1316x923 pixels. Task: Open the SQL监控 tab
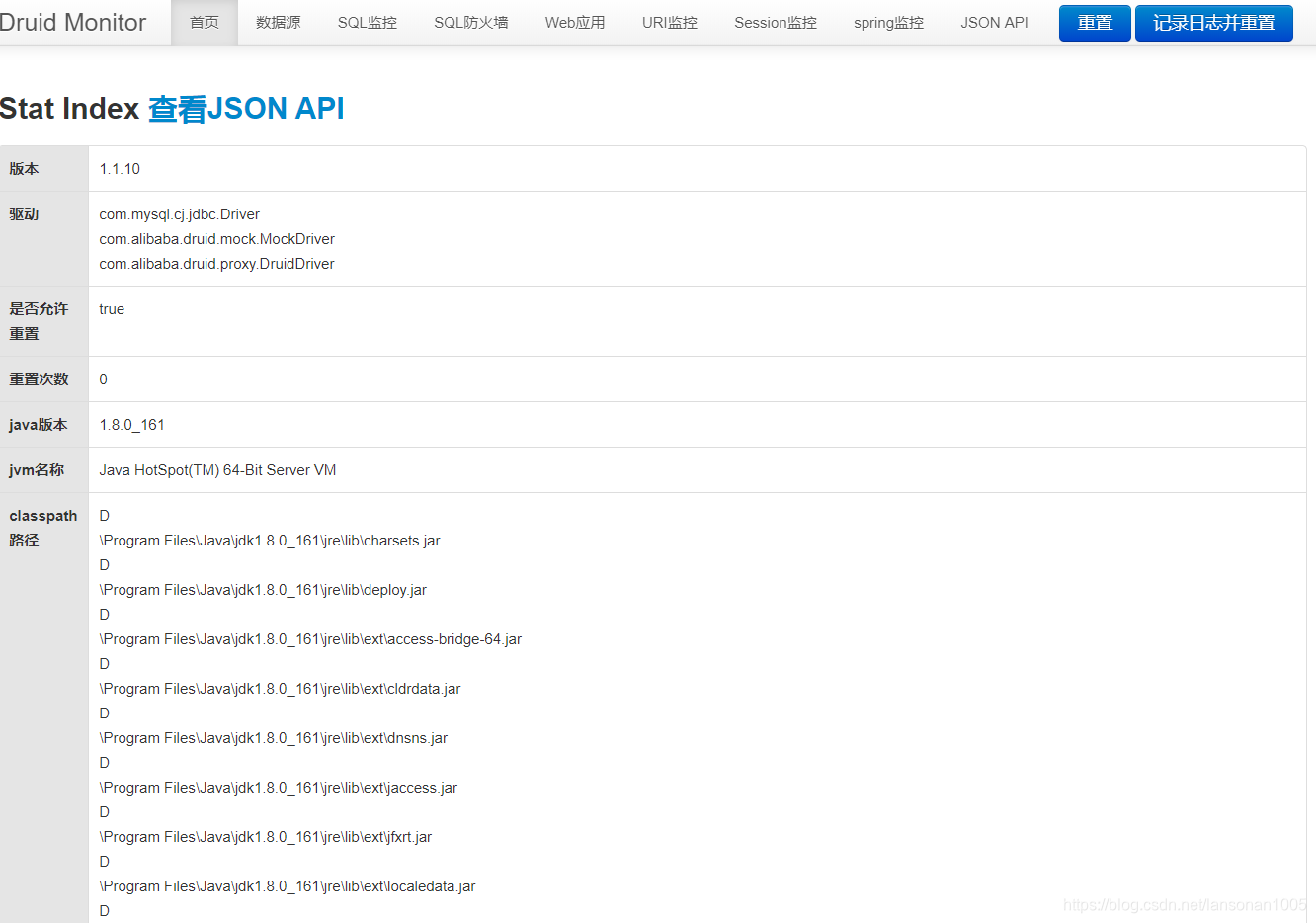point(368,22)
